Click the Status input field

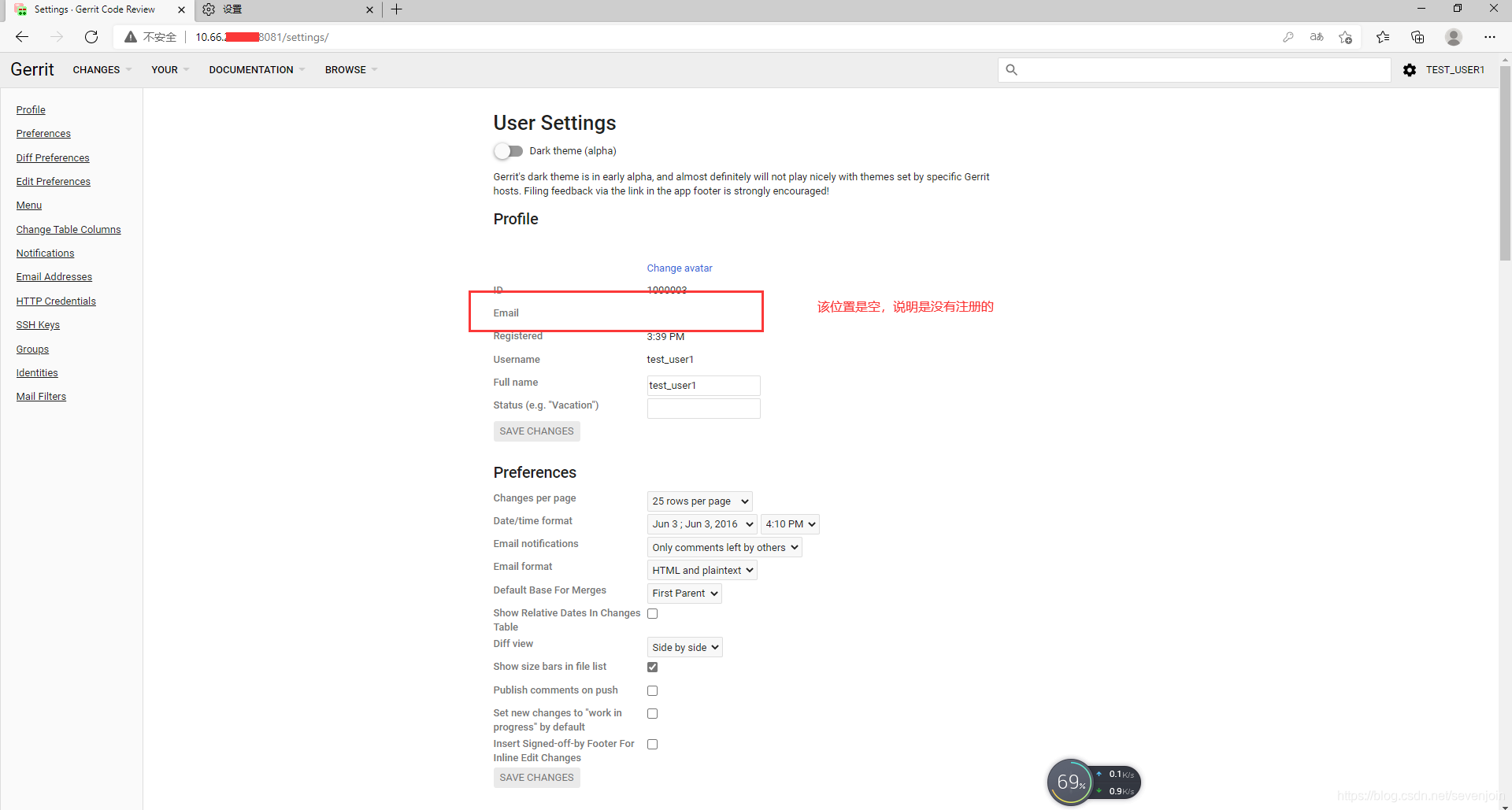pos(703,409)
